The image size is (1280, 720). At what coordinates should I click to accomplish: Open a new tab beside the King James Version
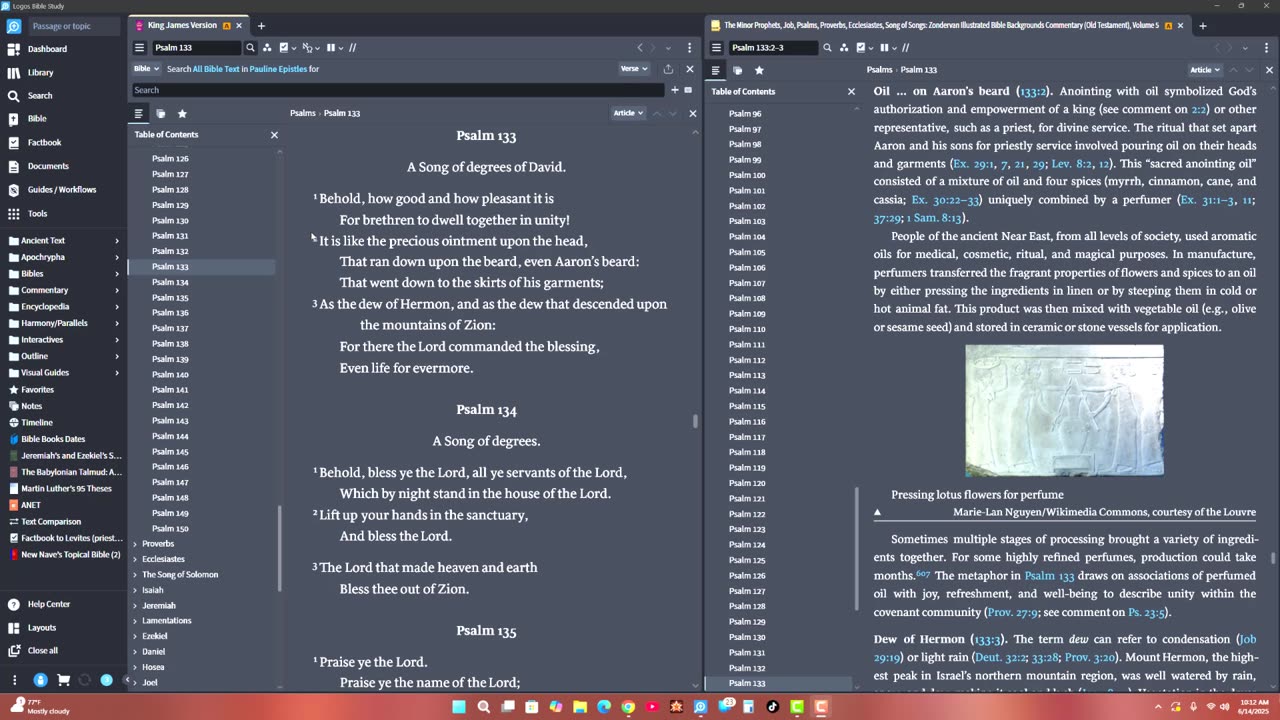pos(261,25)
